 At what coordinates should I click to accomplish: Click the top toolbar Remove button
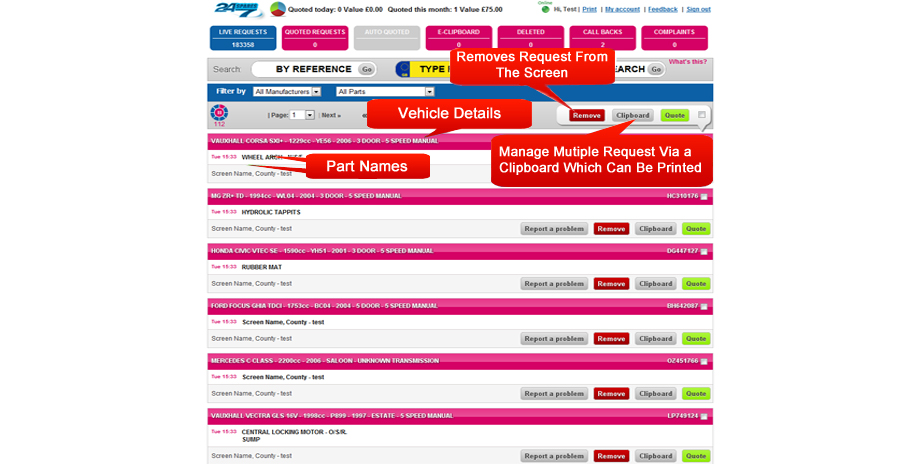click(587, 115)
